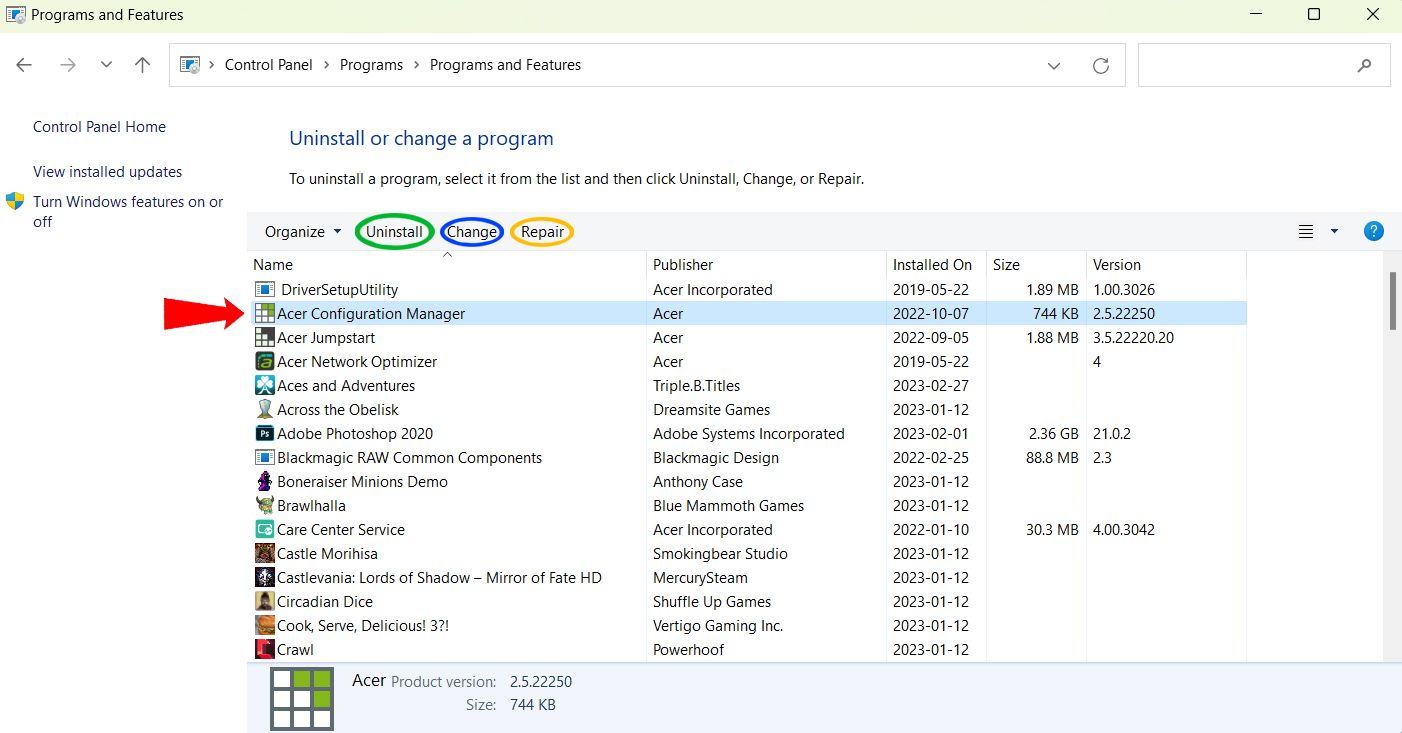Click the search box in Programs and Features
The width and height of the screenshot is (1402, 733).
pyautogui.click(x=1250, y=65)
